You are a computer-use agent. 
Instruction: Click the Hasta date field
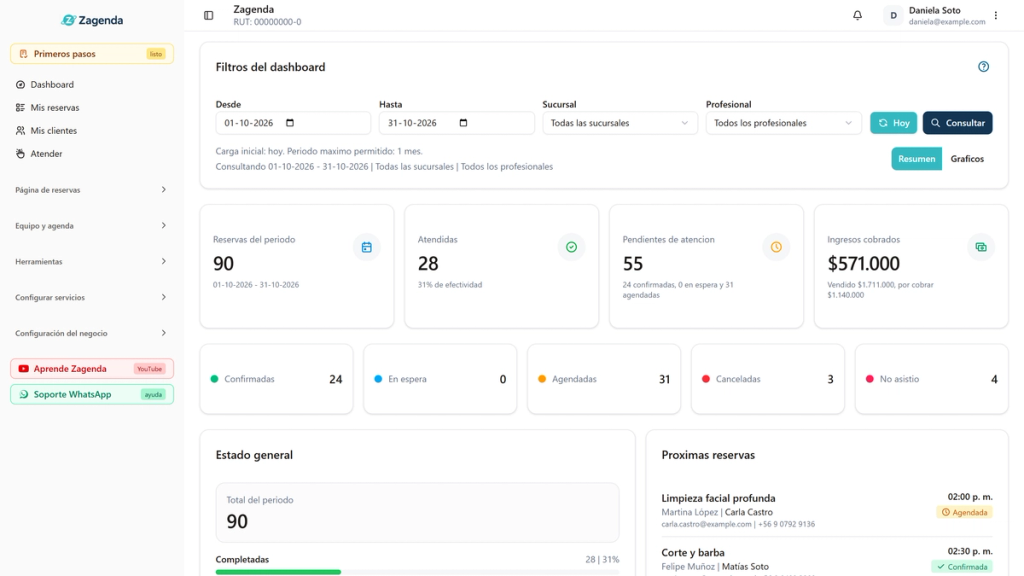[x=456, y=123]
